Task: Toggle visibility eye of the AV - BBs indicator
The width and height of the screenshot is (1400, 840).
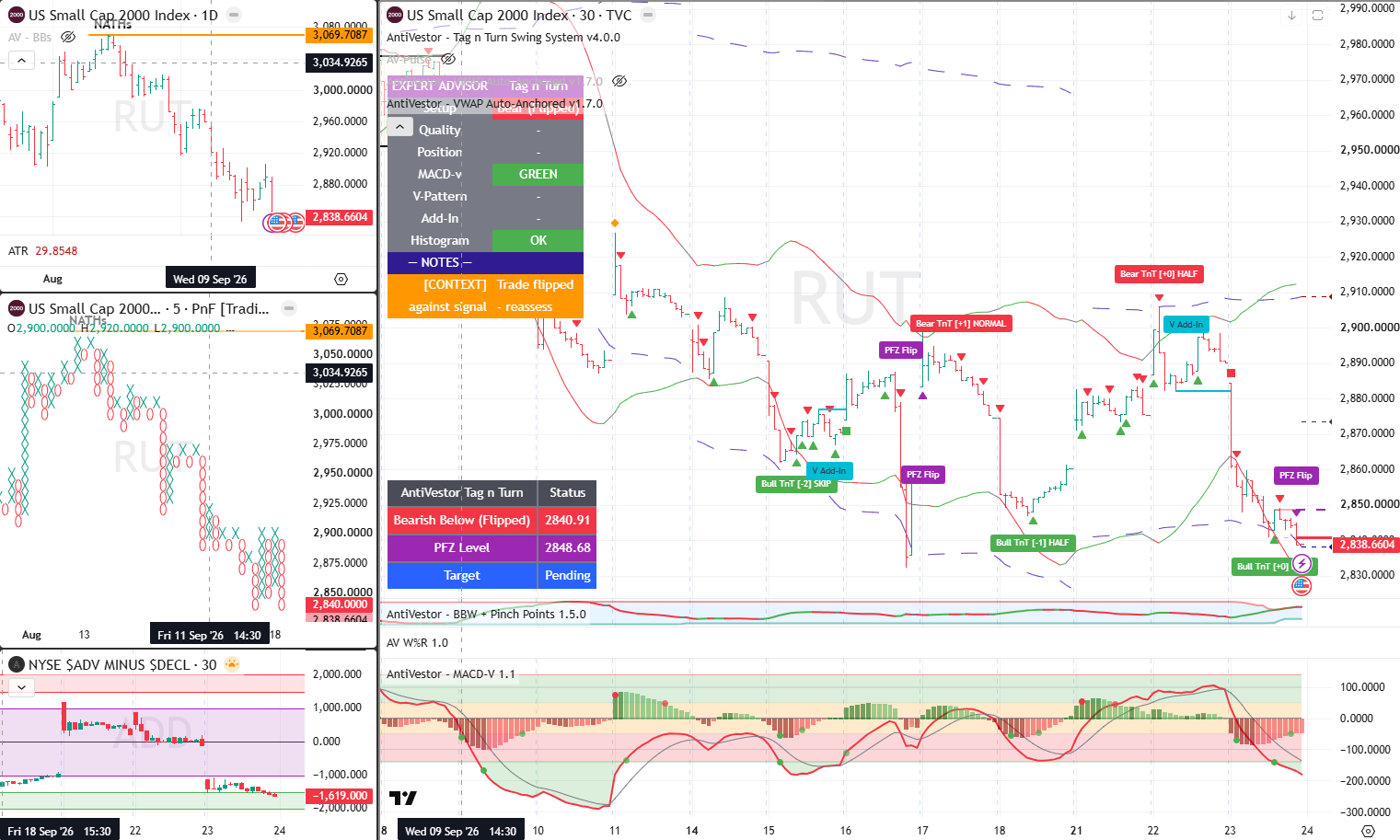Action: [x=68, y=37]
